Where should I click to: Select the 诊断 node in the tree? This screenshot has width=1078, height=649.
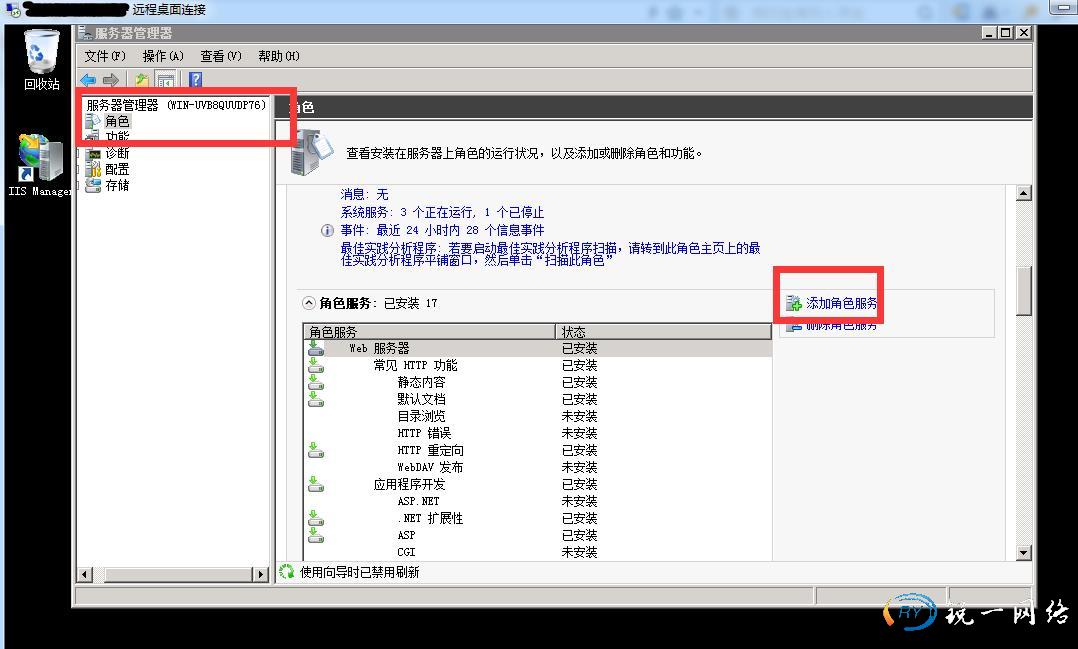[117, 153]
